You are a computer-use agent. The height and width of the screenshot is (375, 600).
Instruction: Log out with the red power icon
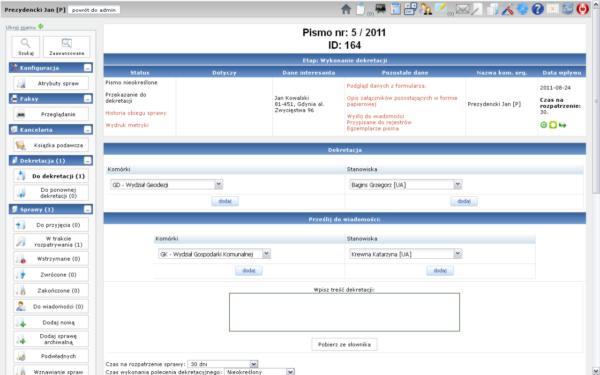[583, 9]
